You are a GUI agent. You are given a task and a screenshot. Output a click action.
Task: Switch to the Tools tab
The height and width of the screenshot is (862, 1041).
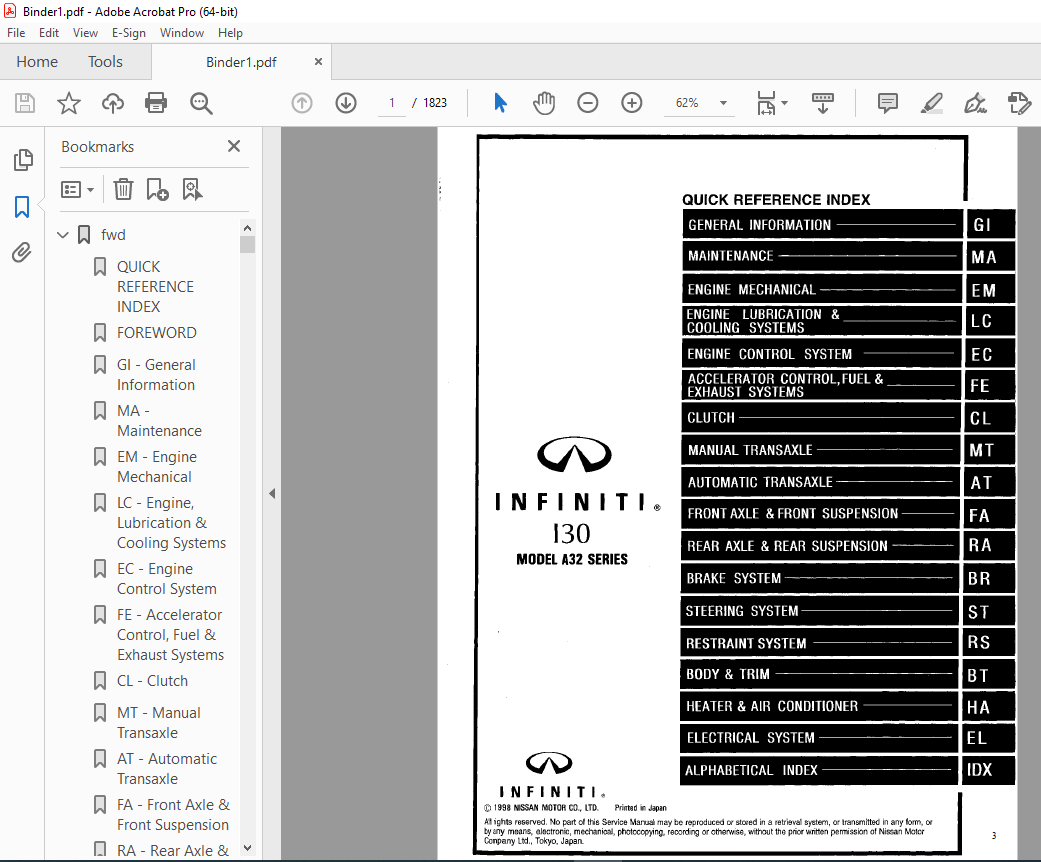106,62
